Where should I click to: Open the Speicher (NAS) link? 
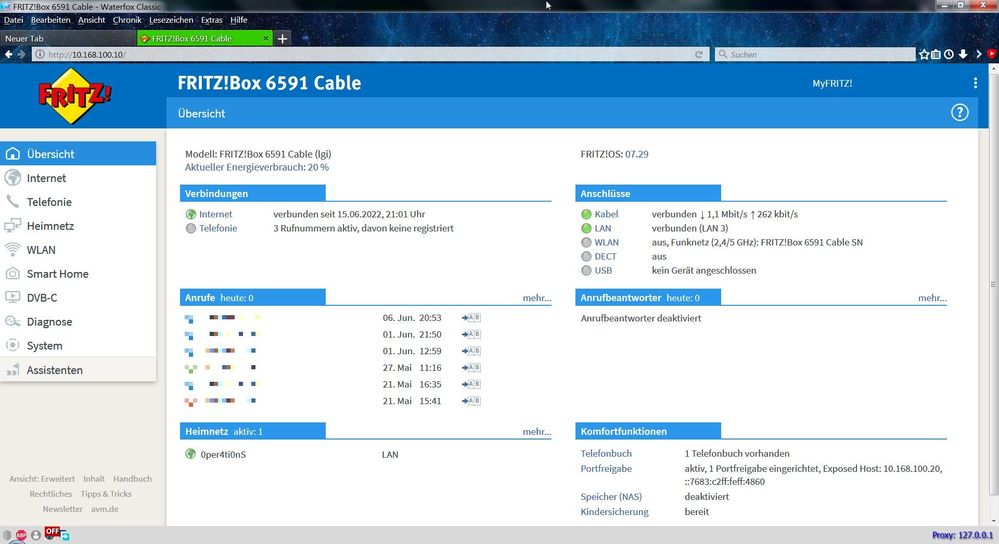pyautogui.click(x=611, y=496)
